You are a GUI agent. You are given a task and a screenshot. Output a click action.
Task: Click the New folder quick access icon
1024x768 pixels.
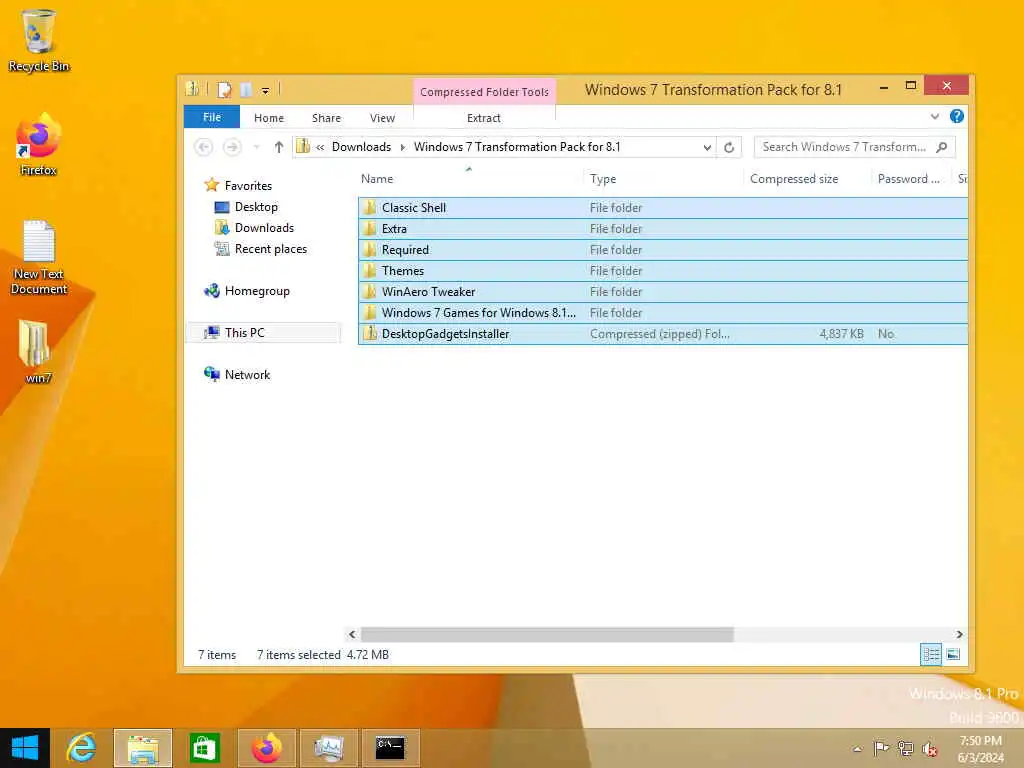tap(246, 89)
